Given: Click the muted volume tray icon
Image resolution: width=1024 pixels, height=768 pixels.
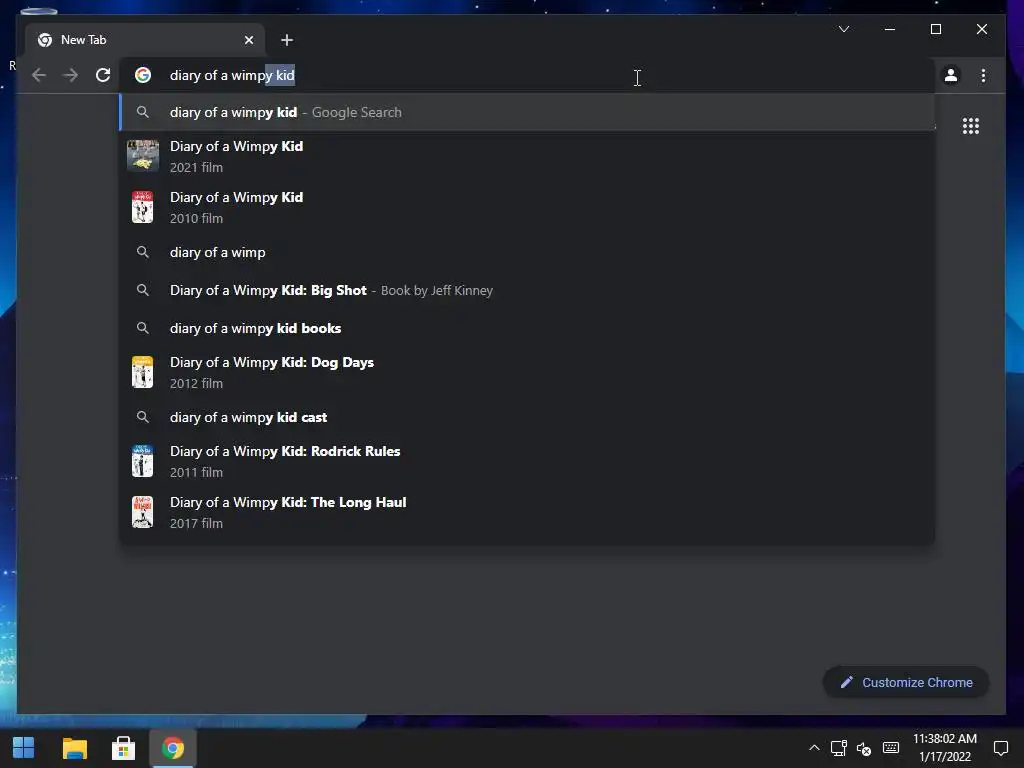Looking at the screenshot, I should coord(864,748).
